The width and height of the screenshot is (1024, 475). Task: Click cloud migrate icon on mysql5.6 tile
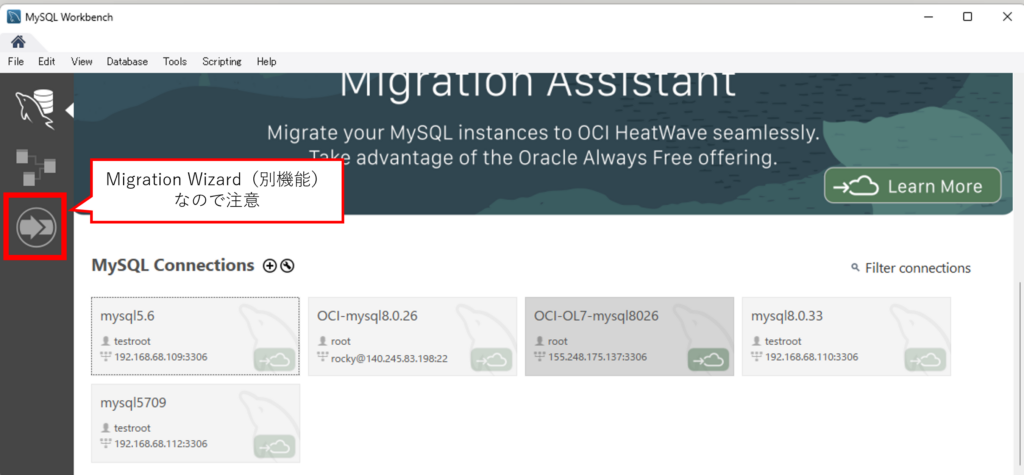point(274,359)
